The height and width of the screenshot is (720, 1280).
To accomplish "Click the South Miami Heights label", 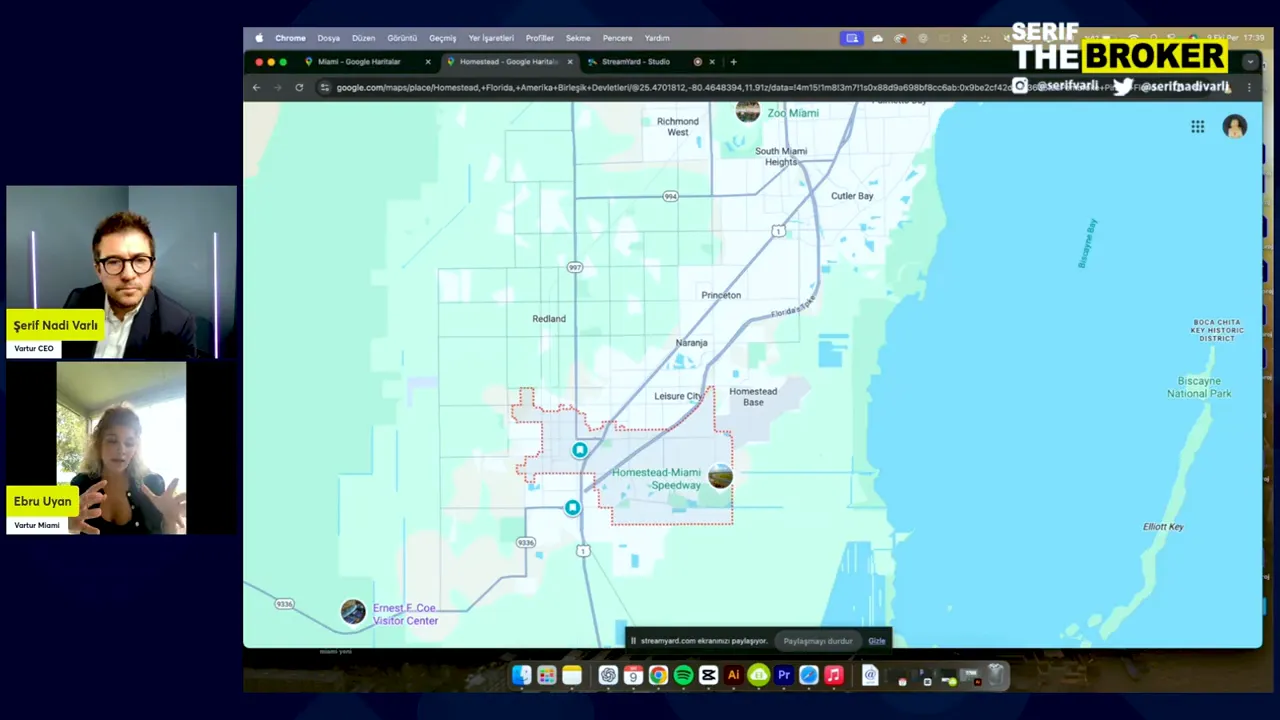I will pos(781,157).
